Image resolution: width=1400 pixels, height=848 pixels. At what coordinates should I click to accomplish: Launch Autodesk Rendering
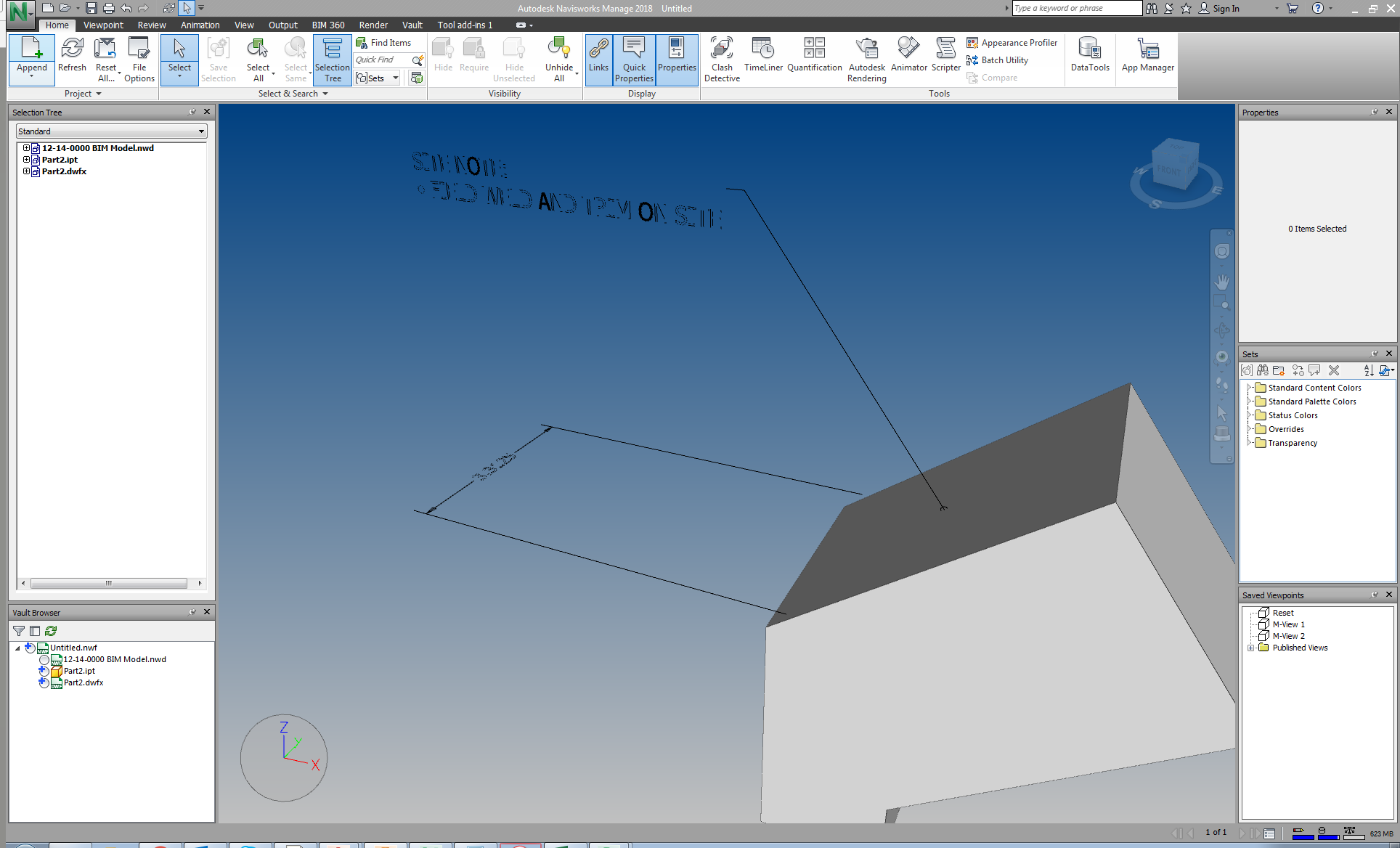[866, 58]
